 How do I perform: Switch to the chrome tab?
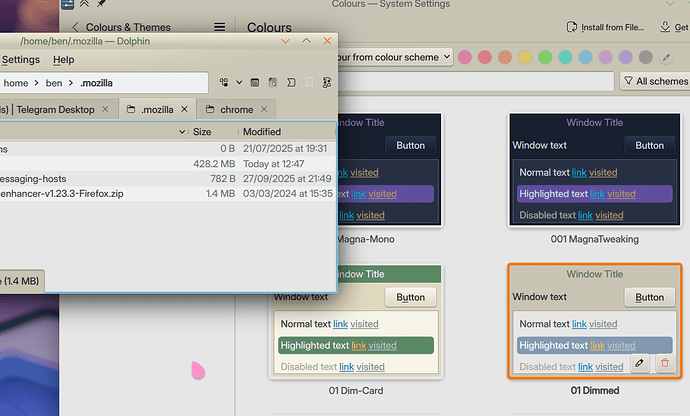tap(236, 109)
